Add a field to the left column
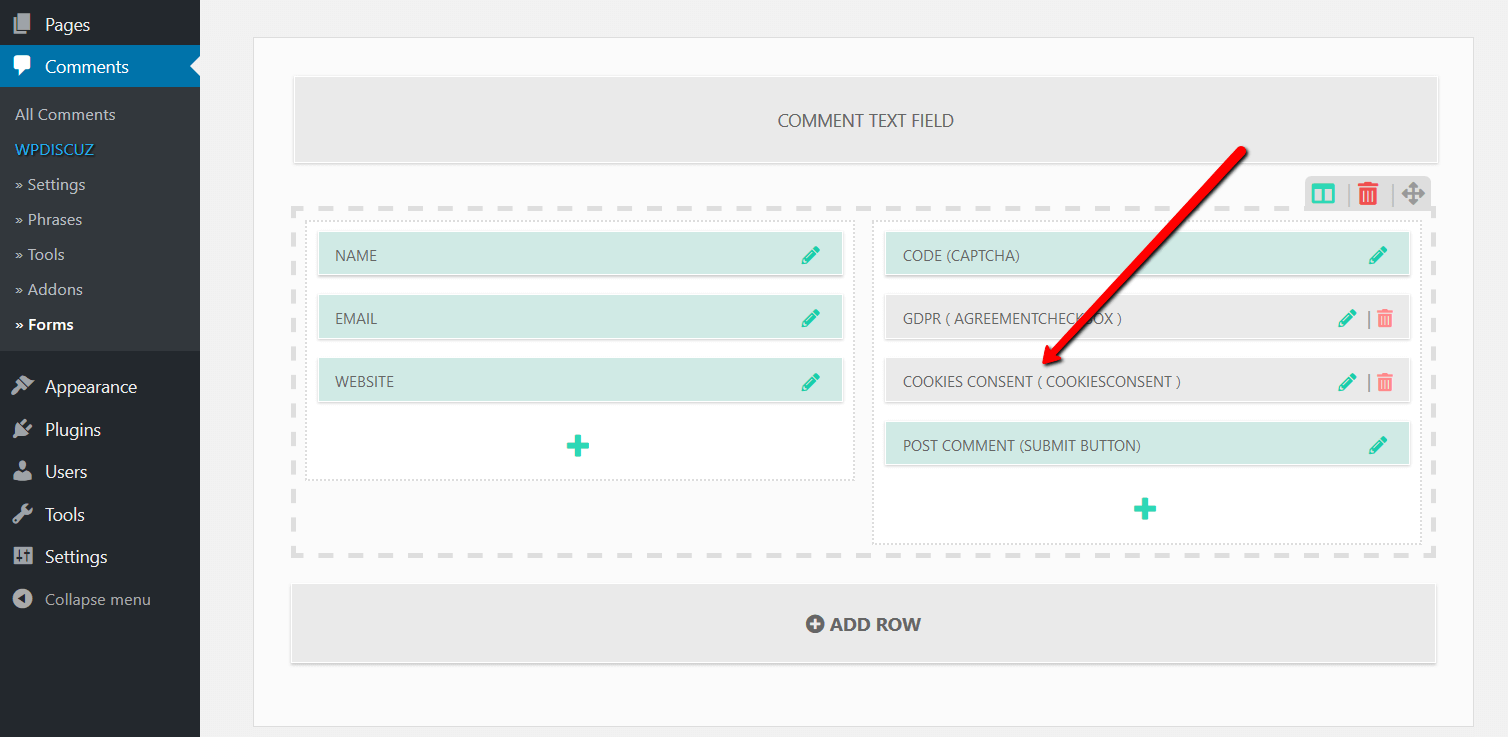Screen dimensions: 1508x737 (x=578, y=446)
